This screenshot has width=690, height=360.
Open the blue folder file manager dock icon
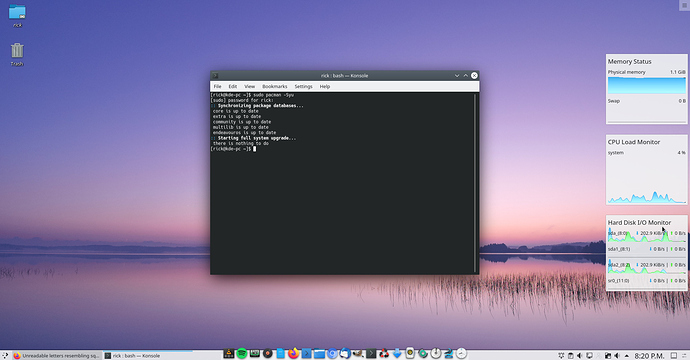[x=319, y=353]
